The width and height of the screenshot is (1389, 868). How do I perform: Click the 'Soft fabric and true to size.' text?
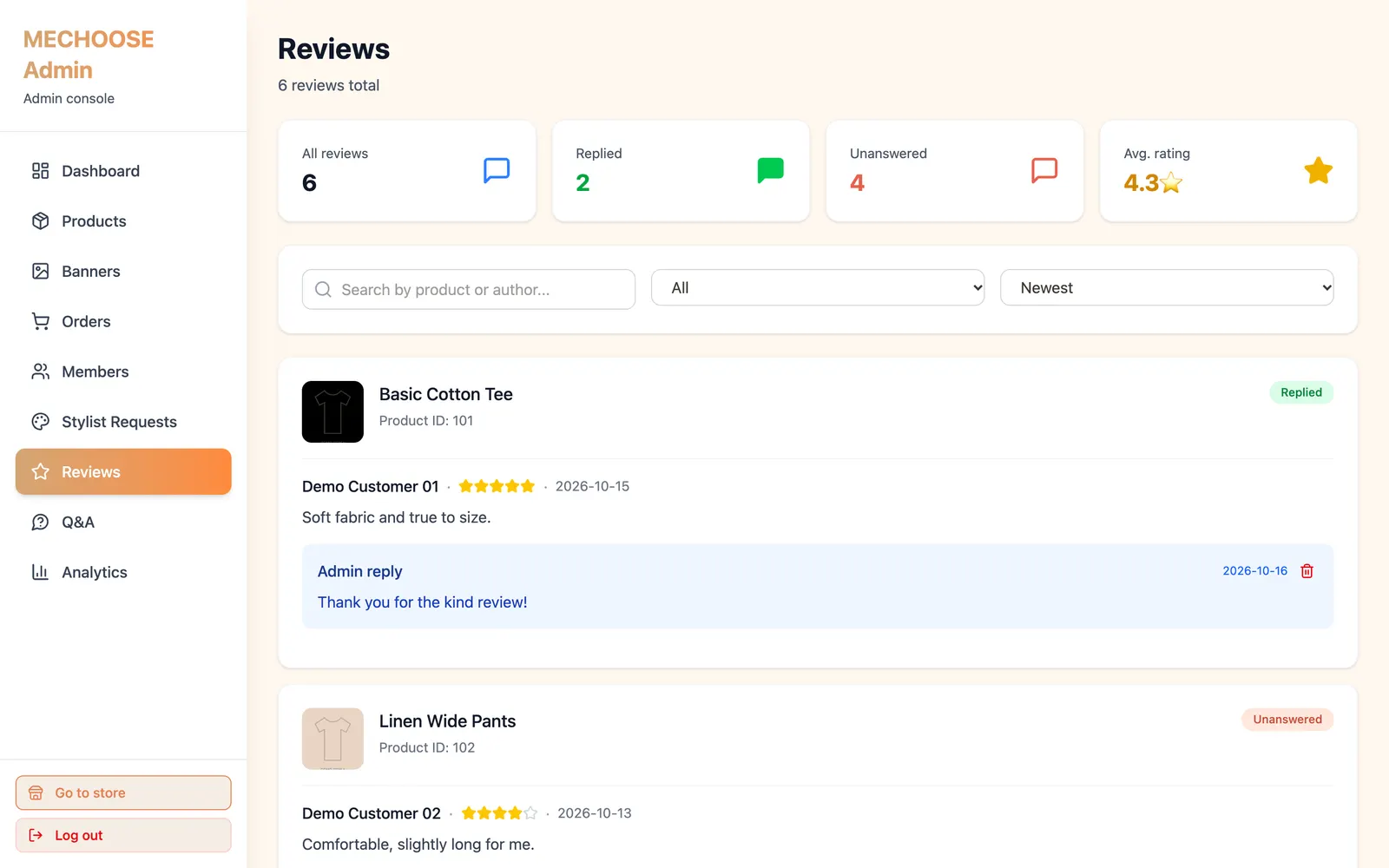pyautogui.click(x=397, y=517)
